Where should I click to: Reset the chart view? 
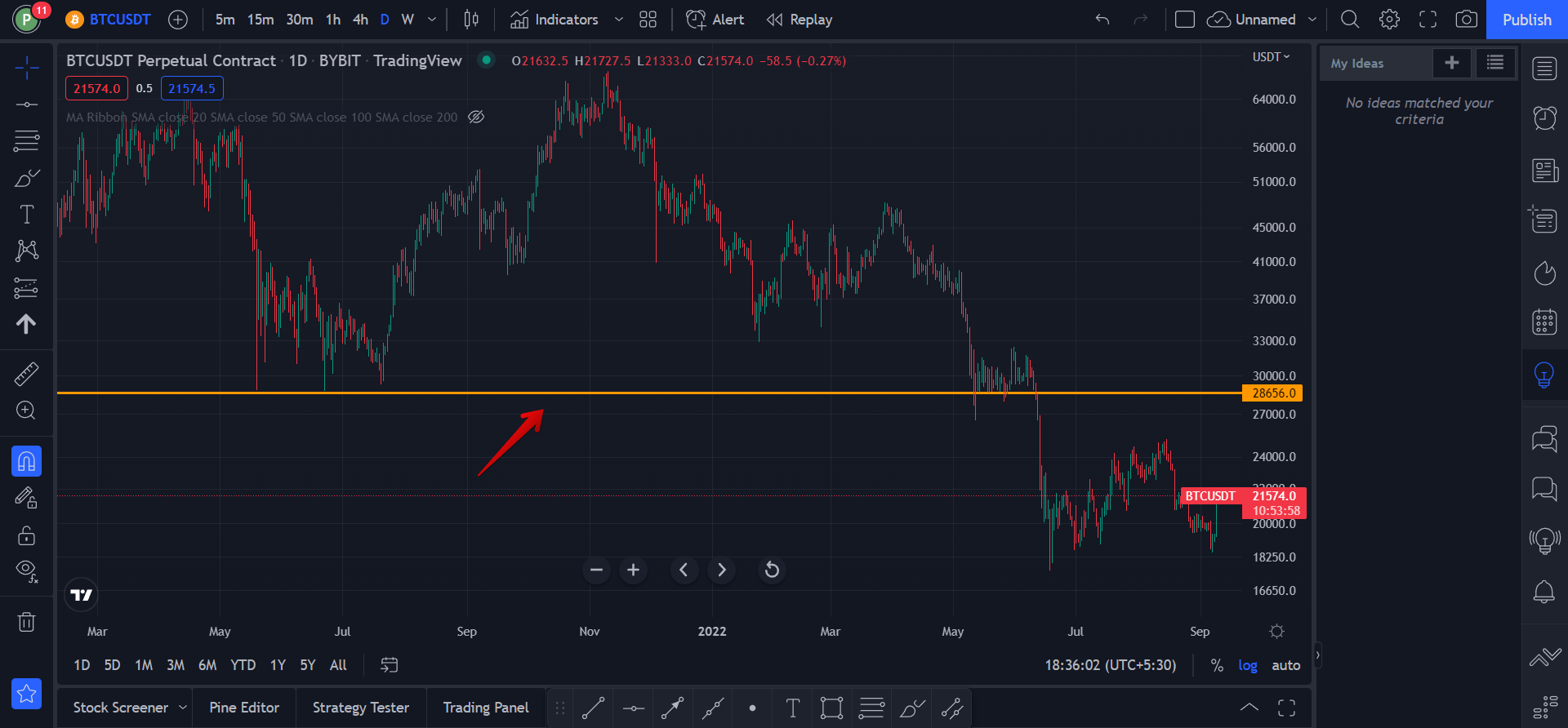coord(772,570)
